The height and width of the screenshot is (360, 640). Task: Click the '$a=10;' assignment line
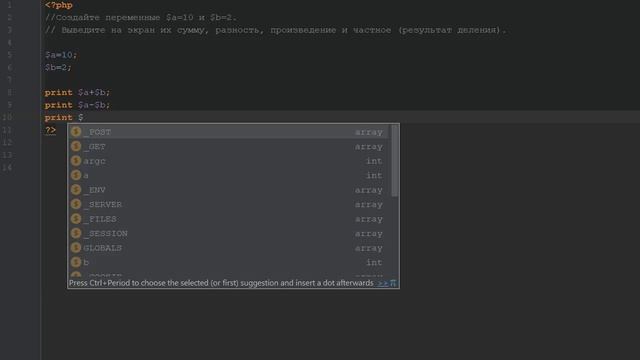(61, 55)
